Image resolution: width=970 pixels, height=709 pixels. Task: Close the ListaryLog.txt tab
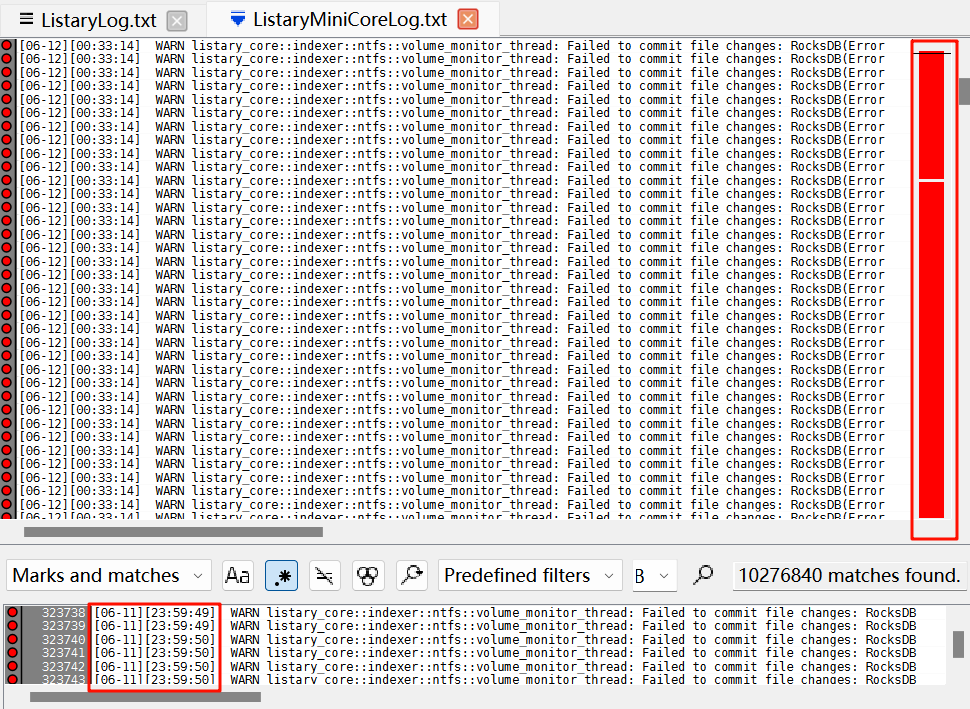[176, 20]
